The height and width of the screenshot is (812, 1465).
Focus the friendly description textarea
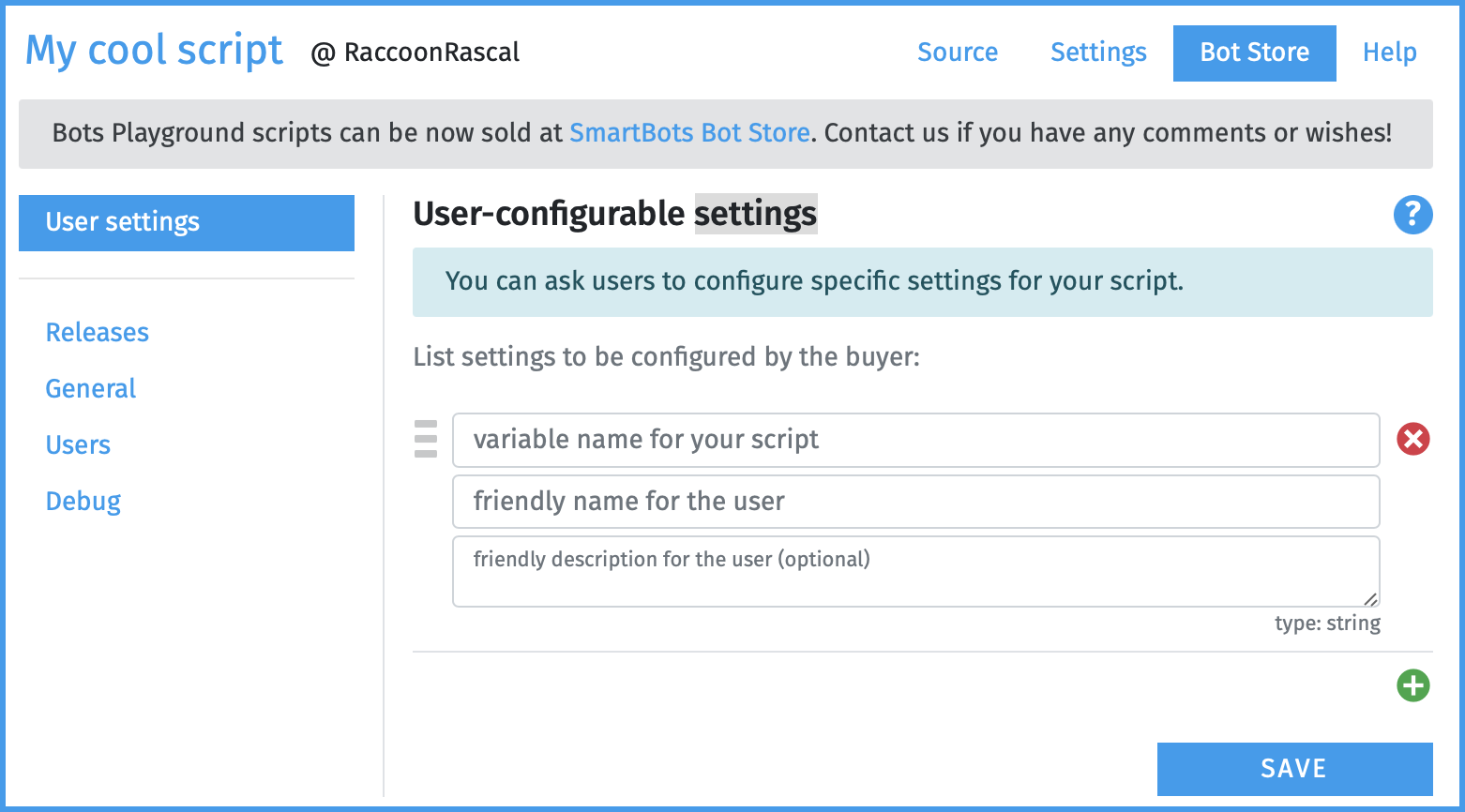(x=916, y=572)
